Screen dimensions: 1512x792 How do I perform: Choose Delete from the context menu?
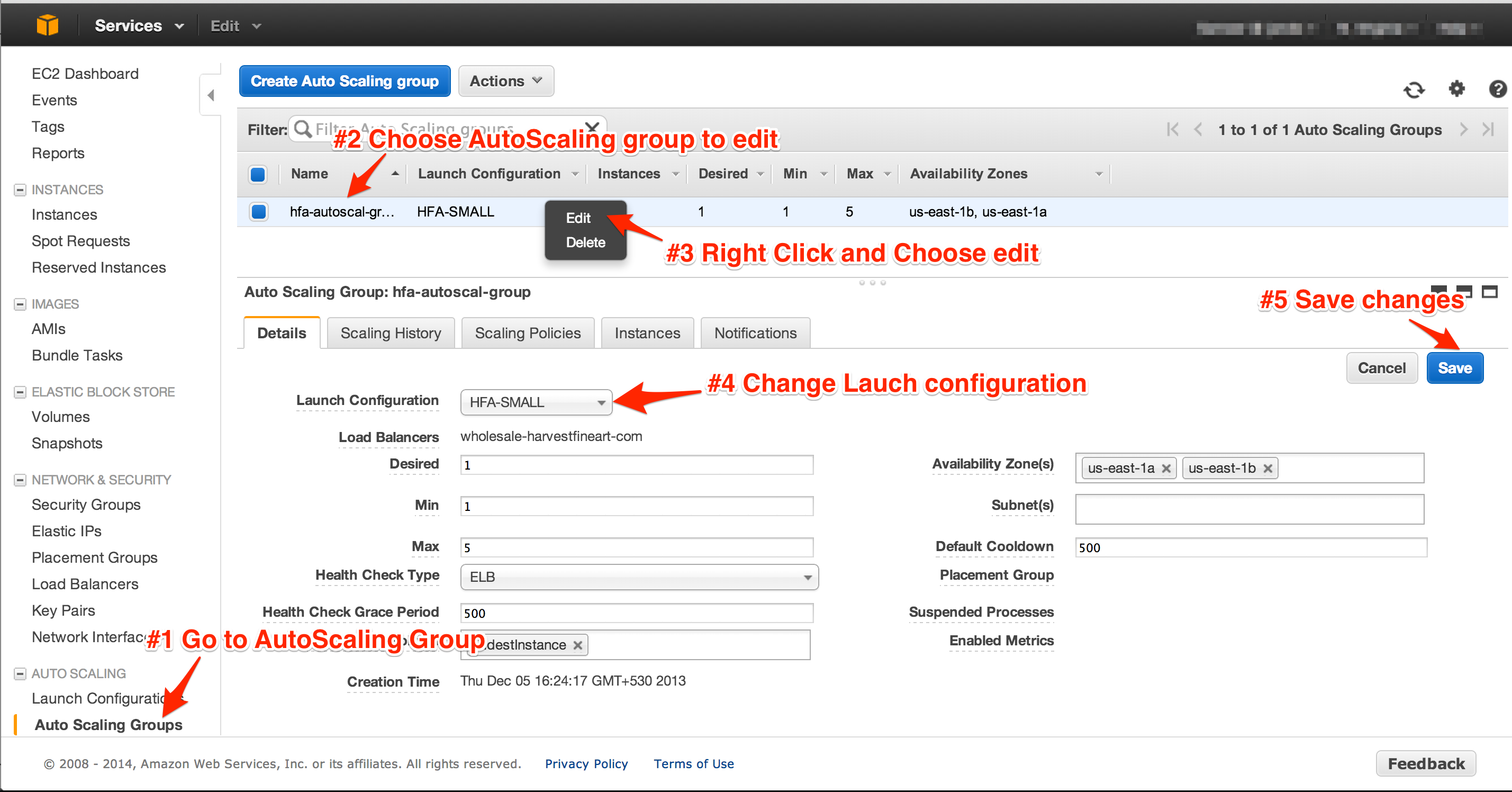coord(585,242)
